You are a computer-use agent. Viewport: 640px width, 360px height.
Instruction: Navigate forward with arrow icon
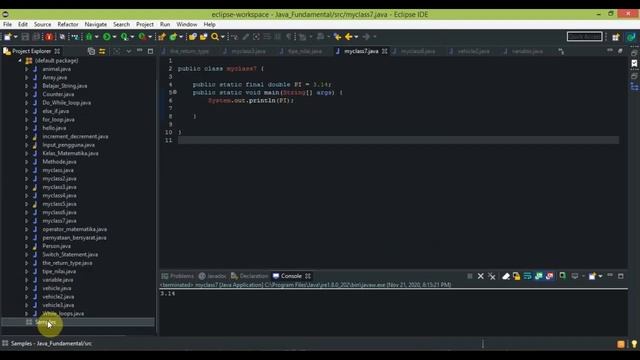[366, 37]
